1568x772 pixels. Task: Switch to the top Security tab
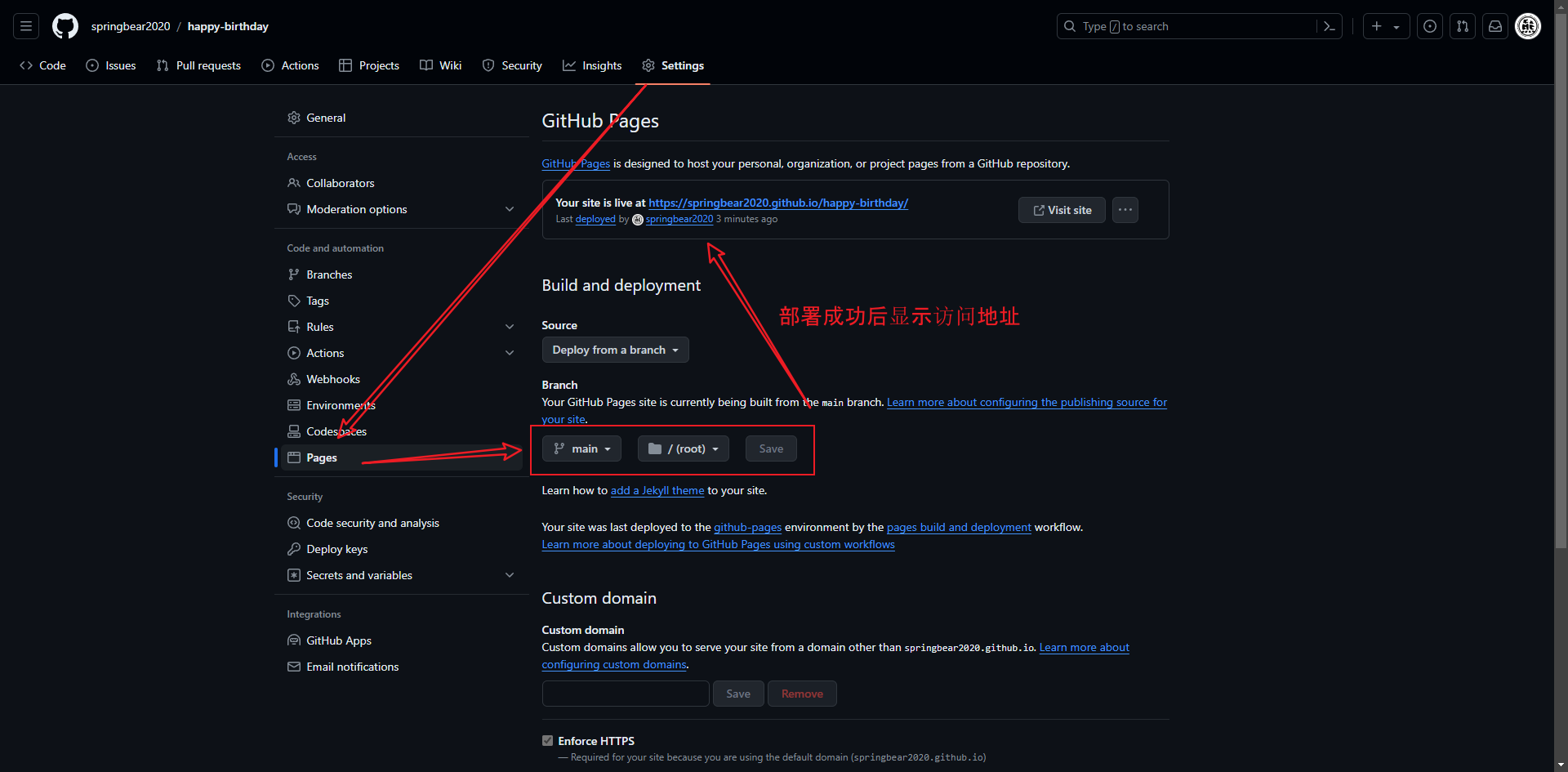pos(512,65)
